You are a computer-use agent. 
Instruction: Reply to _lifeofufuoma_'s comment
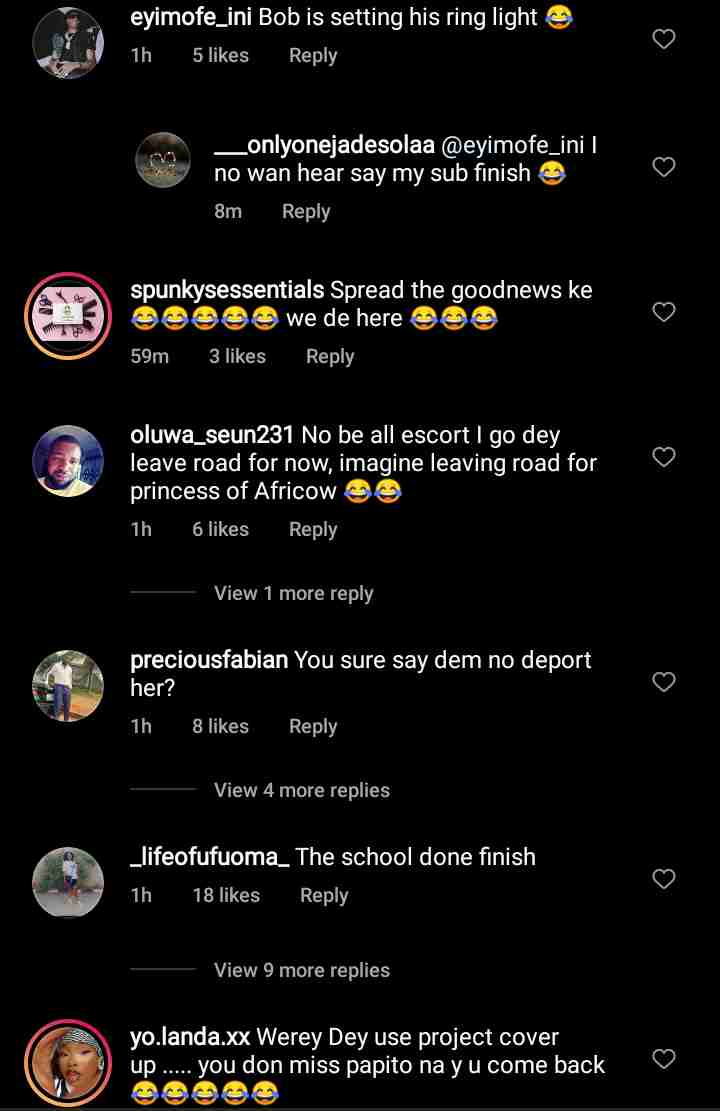click(x=324, y=896)
